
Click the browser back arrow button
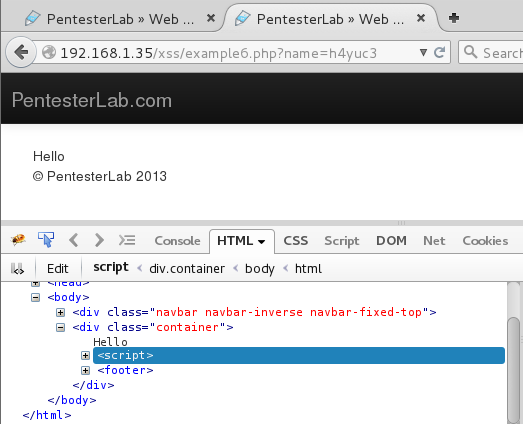point(21,52)
